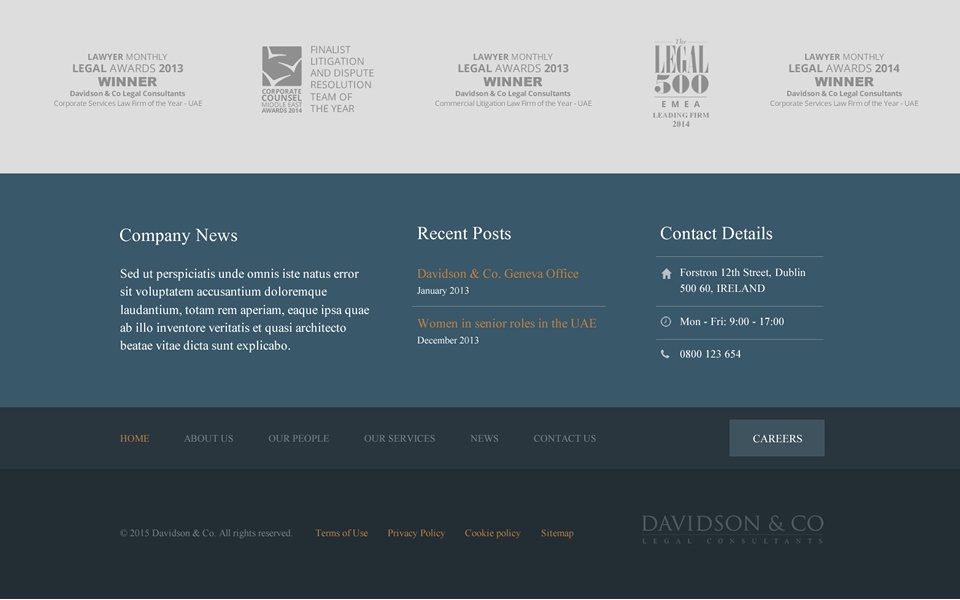View the Privacy Policy page
The image size is (960, 600).
coord(416,534)
